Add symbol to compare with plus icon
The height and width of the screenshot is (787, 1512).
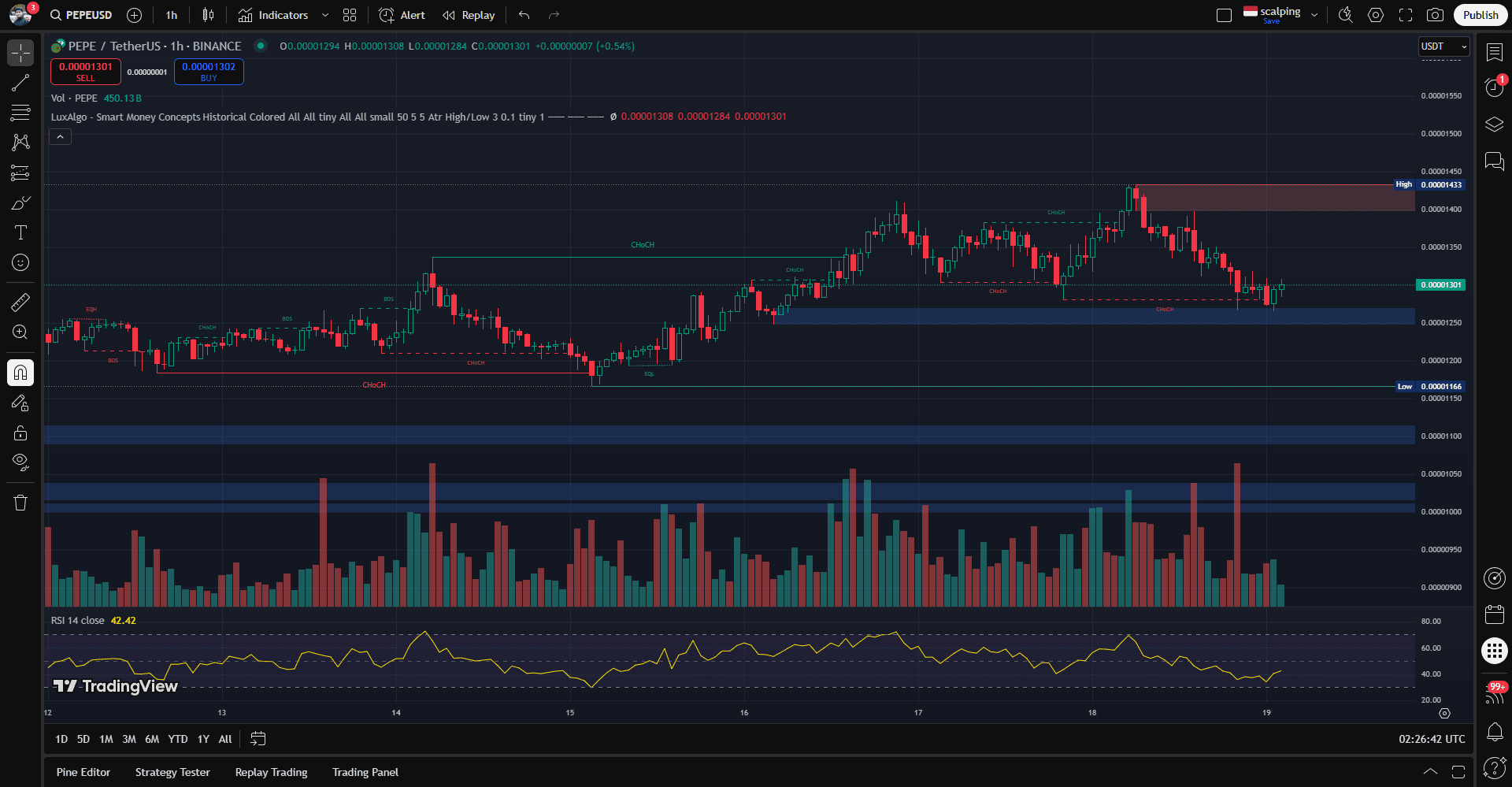135,15
